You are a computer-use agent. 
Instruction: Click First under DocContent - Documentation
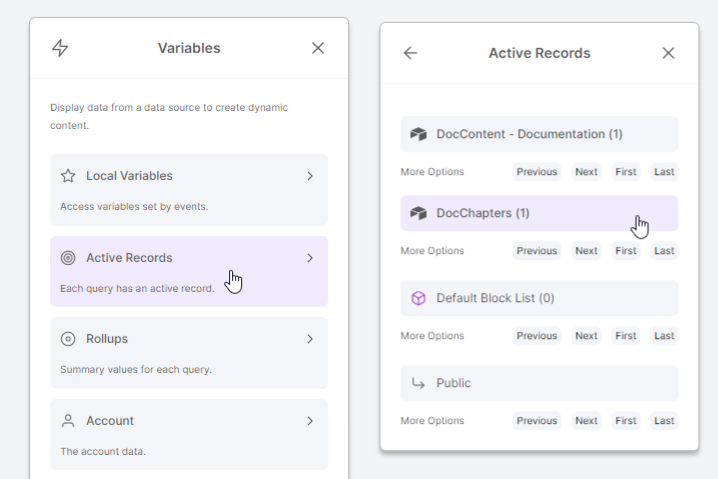626,172
